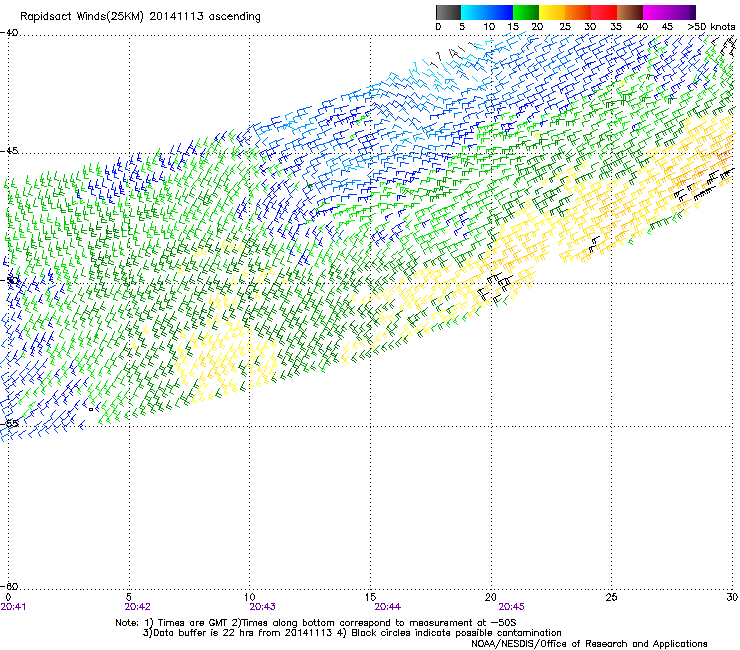Click the green 15–20 knots legend segment
The height and width of the screenshot is (650, 740).
coord(526,12)
